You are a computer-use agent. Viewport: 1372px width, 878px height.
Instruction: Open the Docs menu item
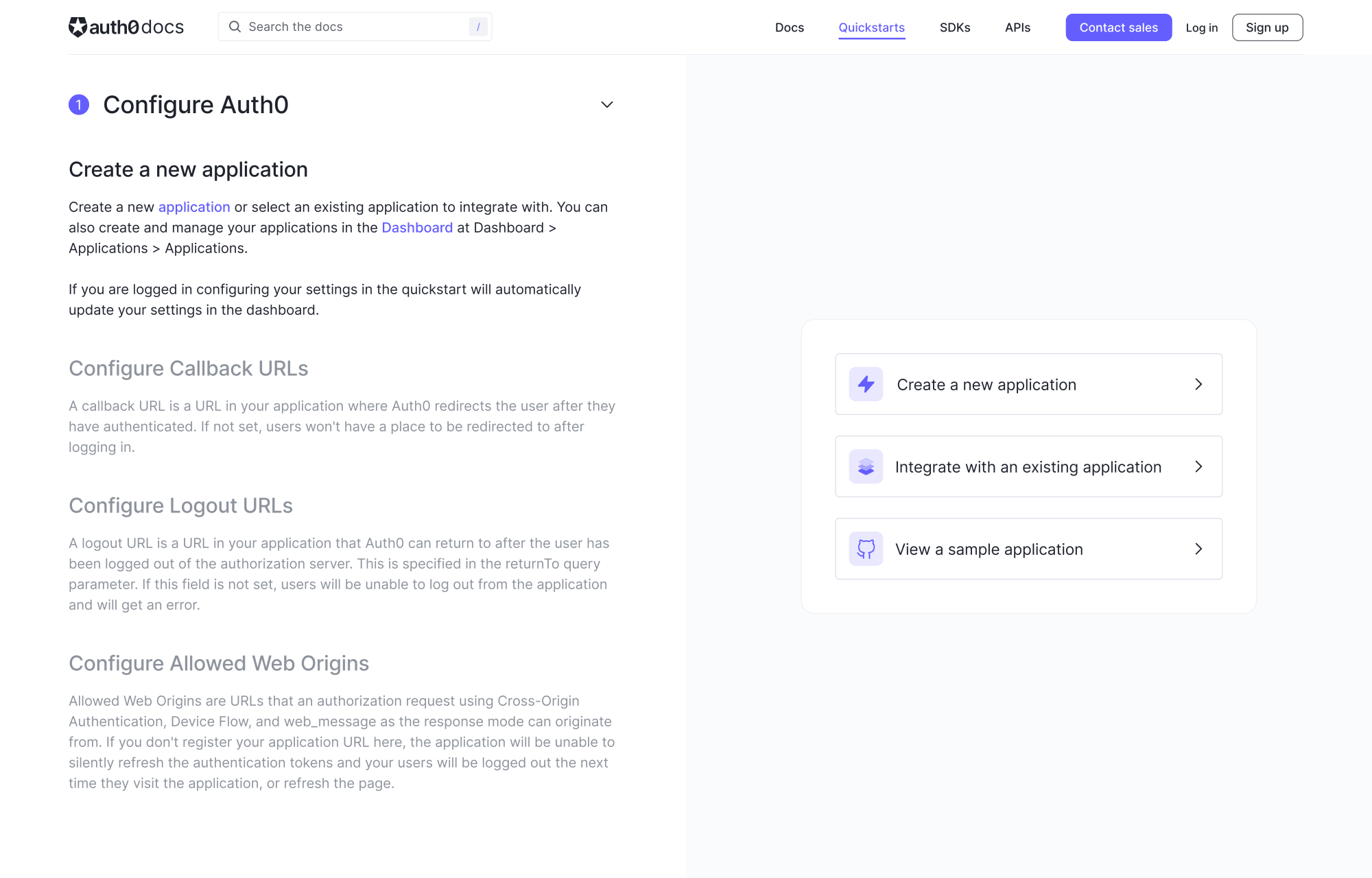coord(790,27)
